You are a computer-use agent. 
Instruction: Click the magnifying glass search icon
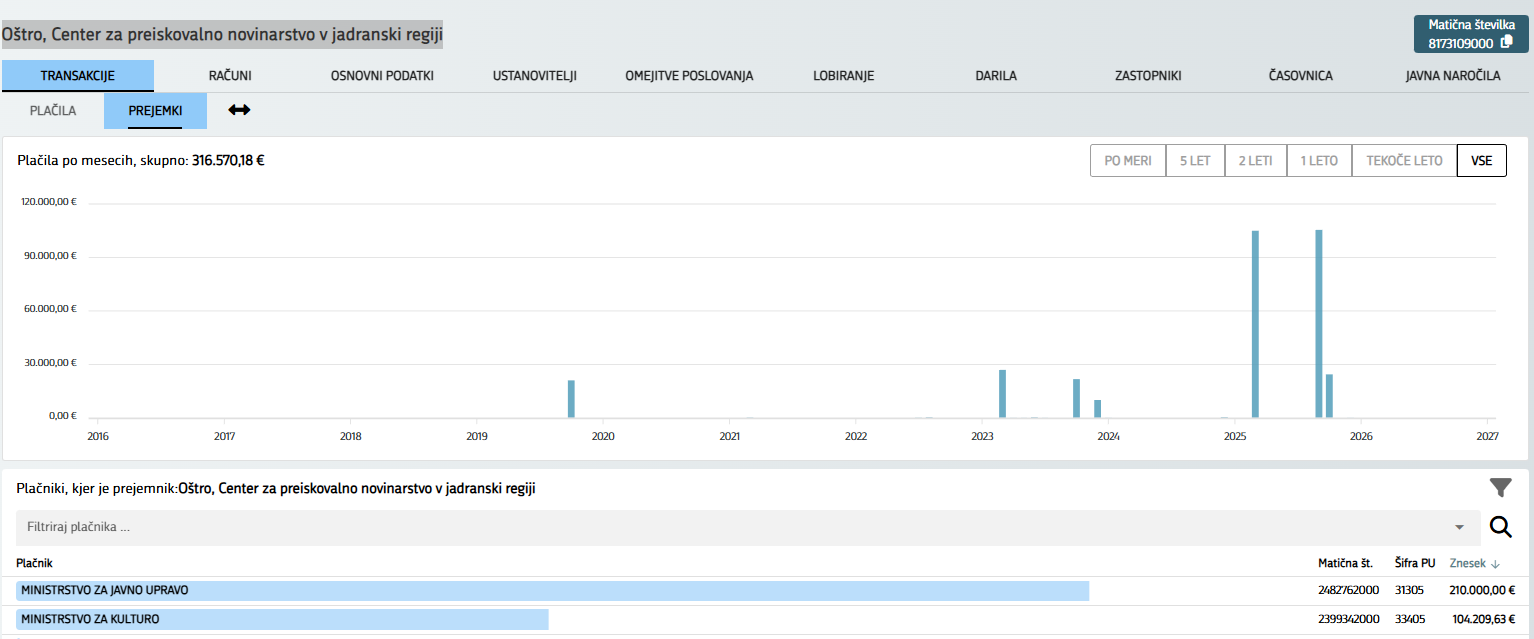pos(1500,527)
